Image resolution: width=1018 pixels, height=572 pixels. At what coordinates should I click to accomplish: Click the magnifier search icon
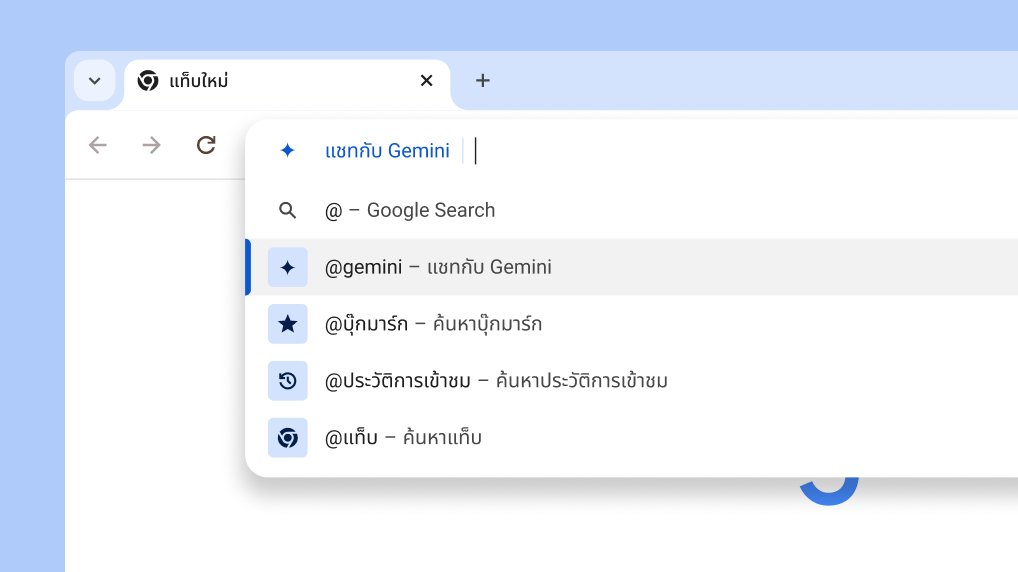click(x=288, y=210)
